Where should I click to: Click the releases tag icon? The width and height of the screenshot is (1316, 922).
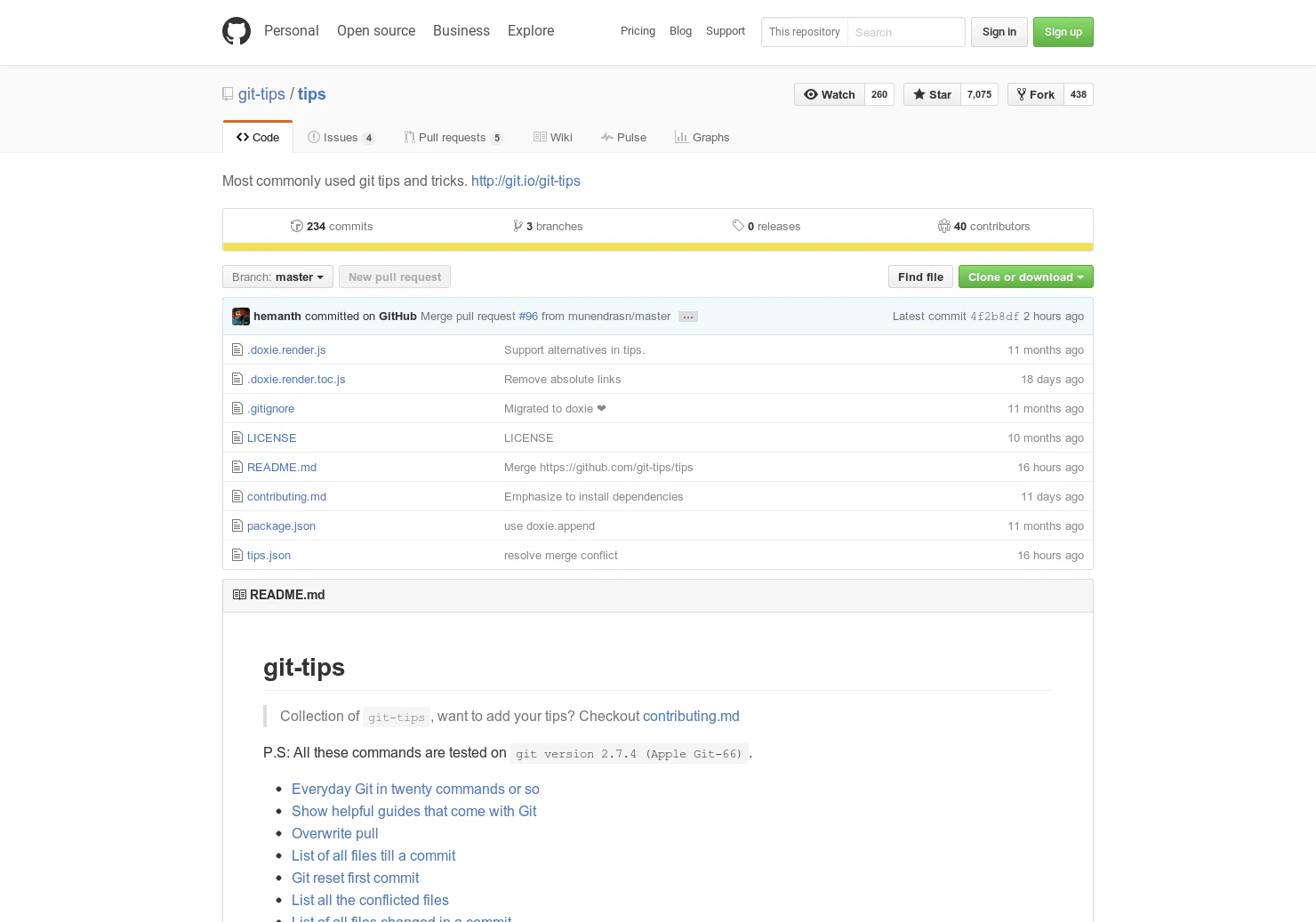738,226
